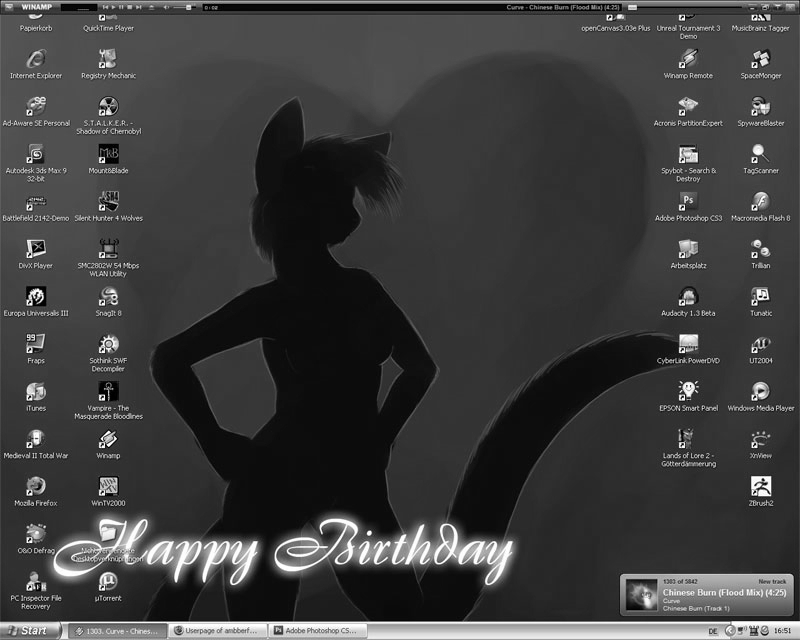Click Play in the Winamp toolbar
Screen dimensions: 800x640
click(113, 7)
